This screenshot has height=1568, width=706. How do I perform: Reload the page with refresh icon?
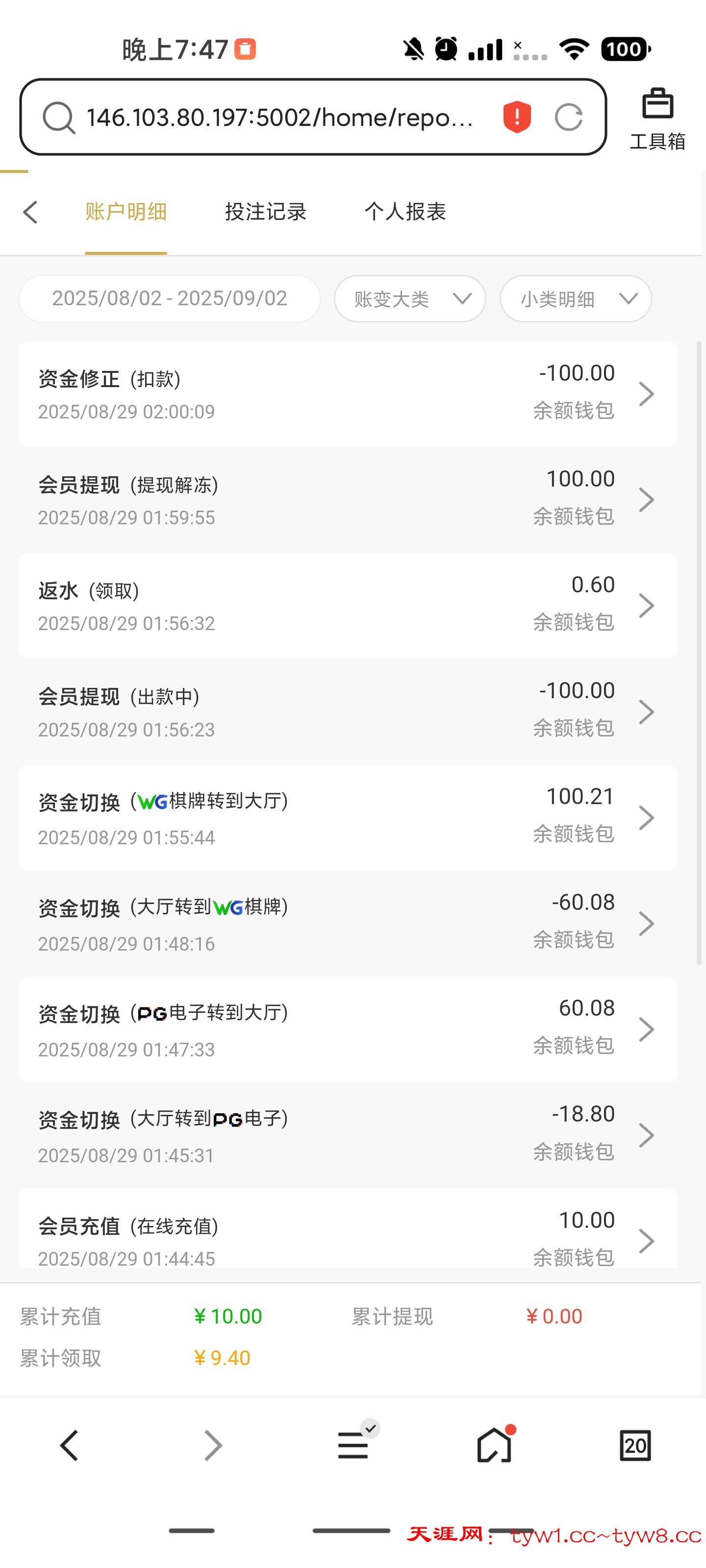point(568,117)
